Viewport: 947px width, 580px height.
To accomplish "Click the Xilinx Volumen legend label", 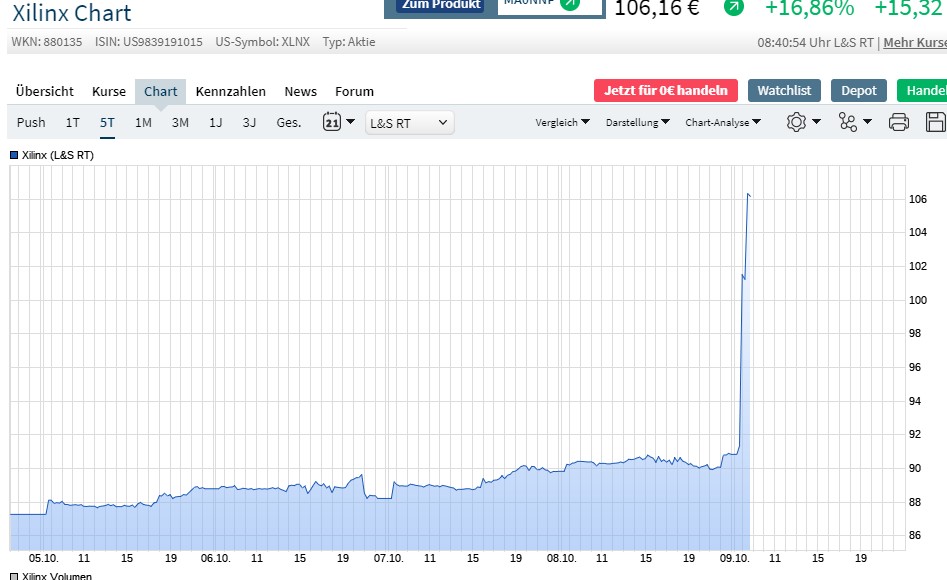I will [57, 576].
